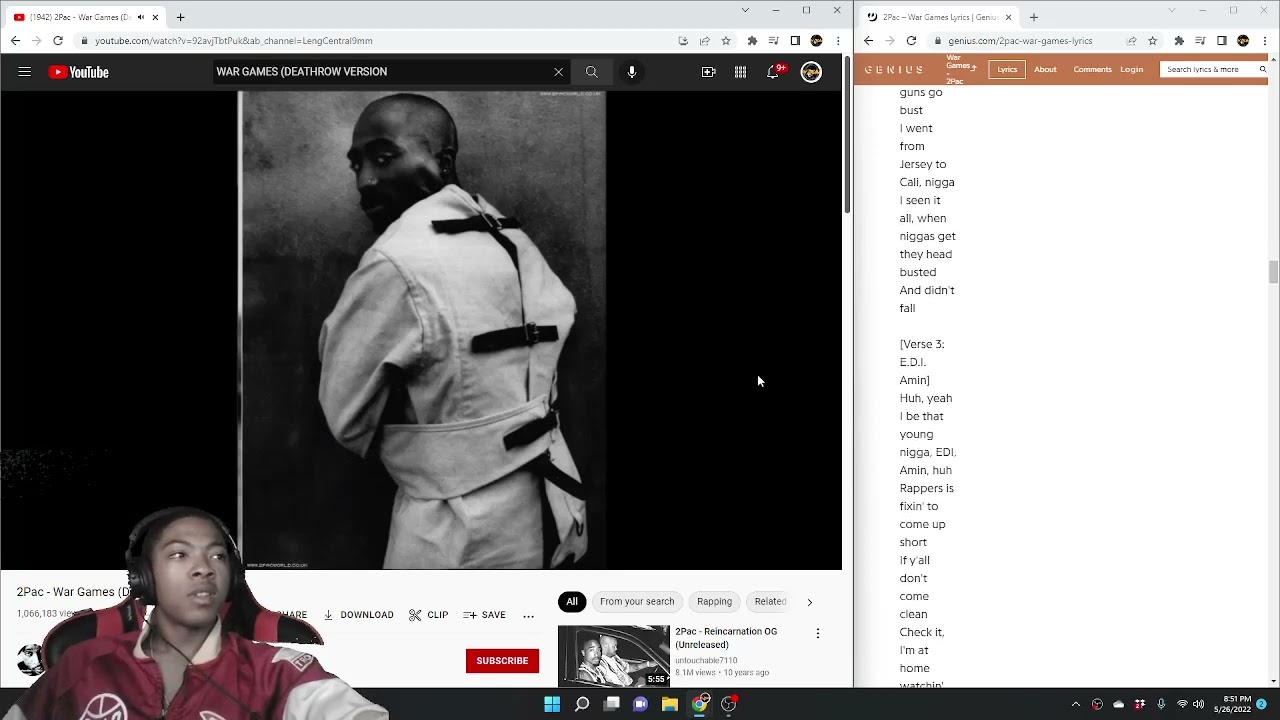1280x720 pixels.
Task: Reload the Genius lyrics page
Action: (911, 41)
